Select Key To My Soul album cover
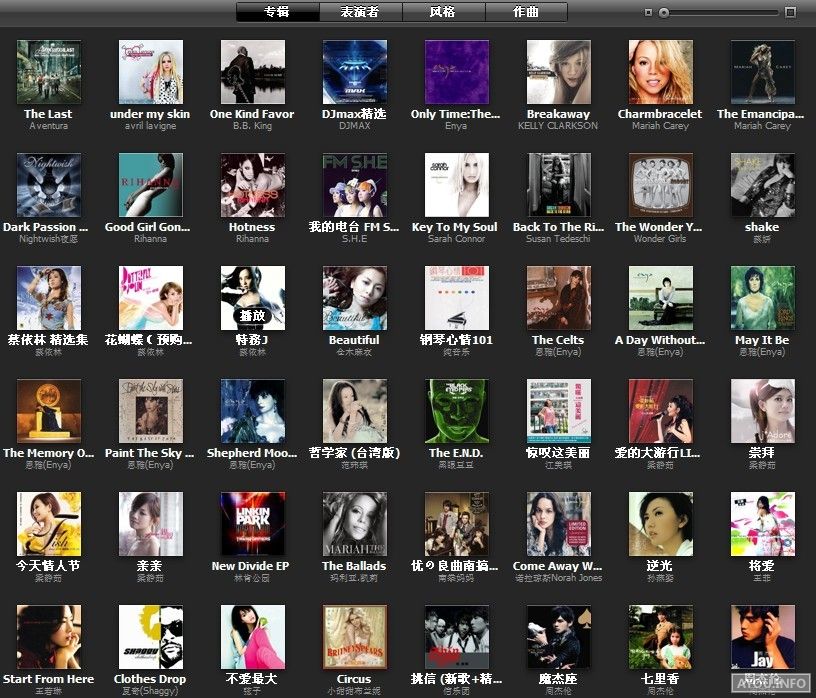 (x=457, y=185)
